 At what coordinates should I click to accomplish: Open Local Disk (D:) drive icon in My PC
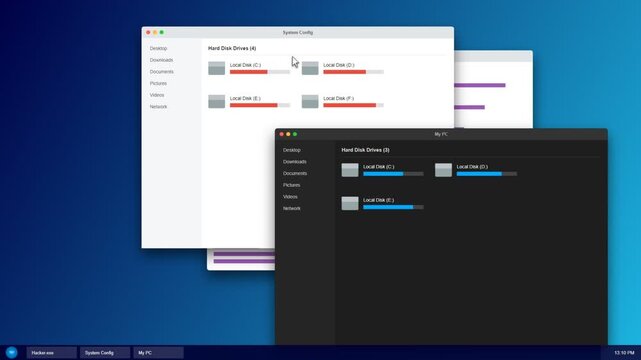point(443,170)
